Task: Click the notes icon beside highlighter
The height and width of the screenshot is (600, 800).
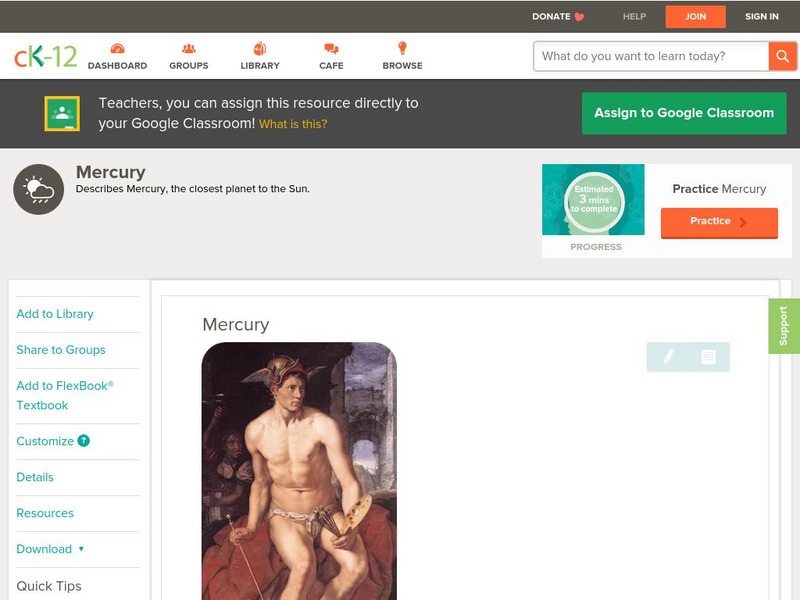Action: [x=708, y=357]
